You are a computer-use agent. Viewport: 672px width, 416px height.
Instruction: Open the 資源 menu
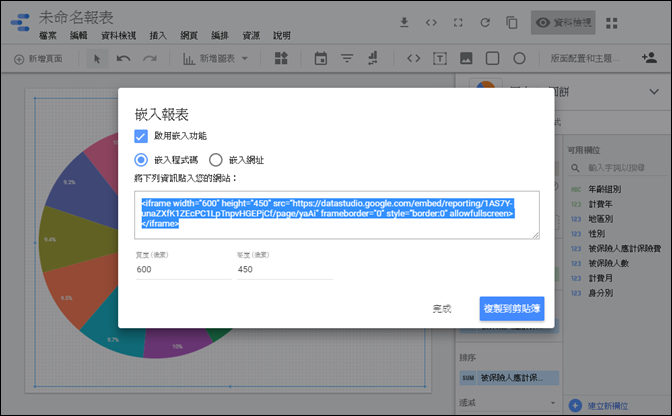(251, 36)
